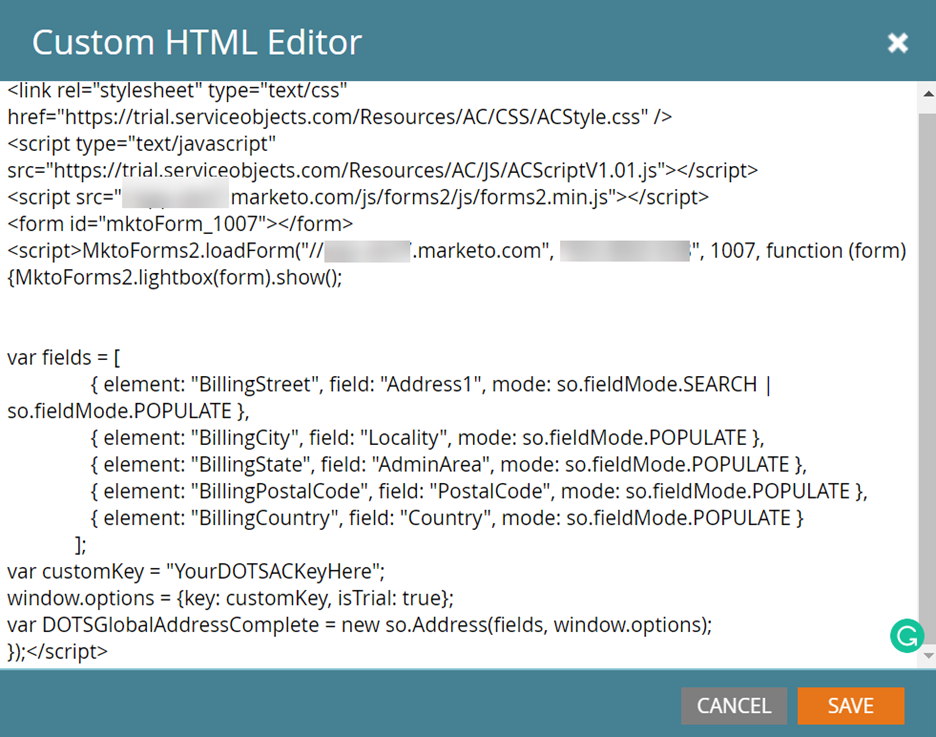Click the MktoForms2.loadForm call line

coord(457,251)
